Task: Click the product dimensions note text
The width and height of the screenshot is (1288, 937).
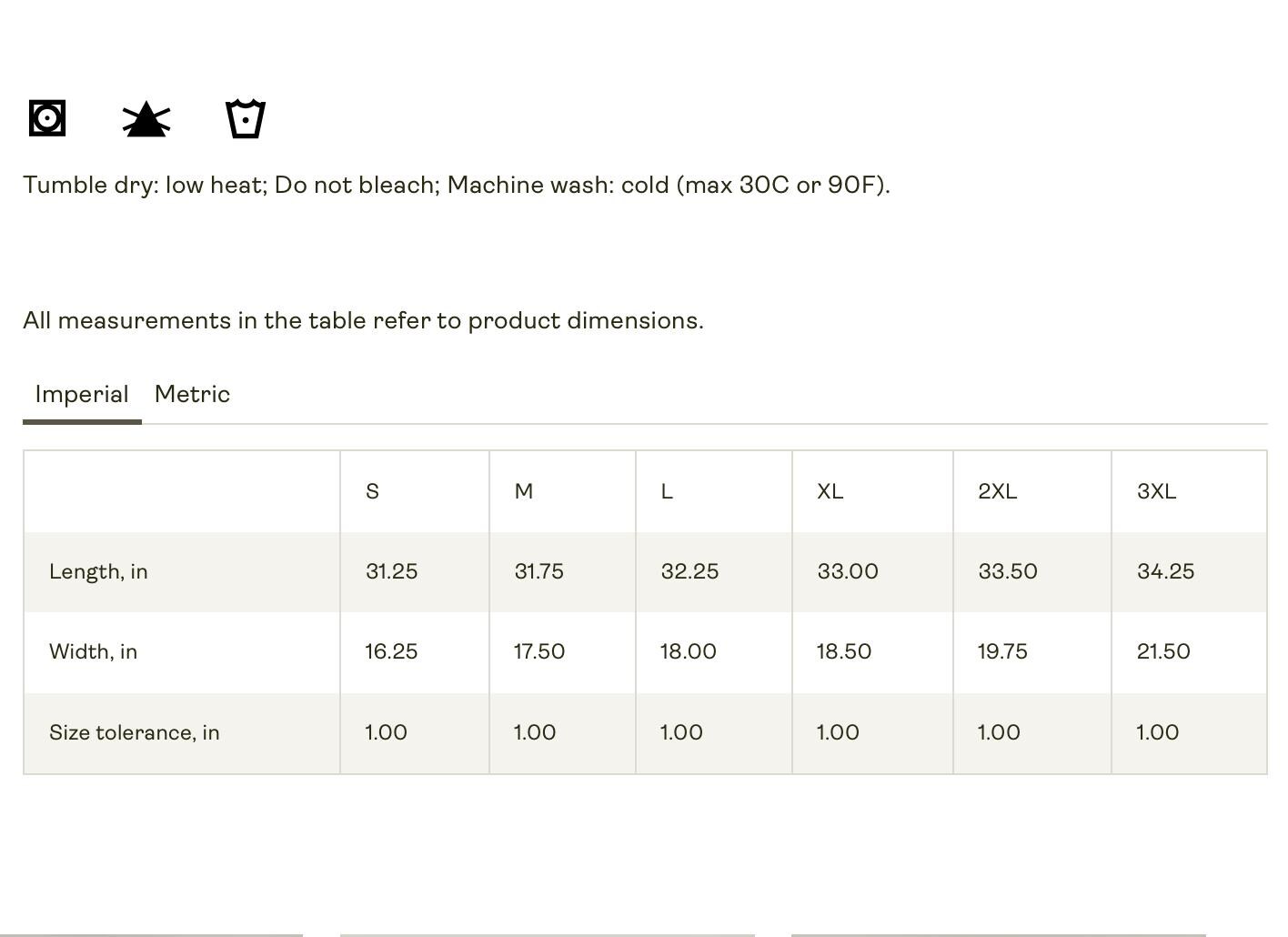Action: coord(363,320)
